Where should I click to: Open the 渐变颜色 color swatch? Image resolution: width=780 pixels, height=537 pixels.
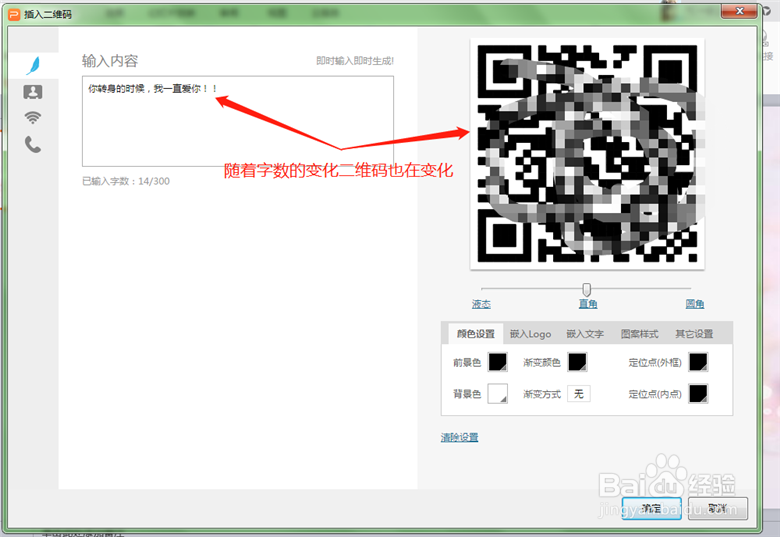(x=578, y=362)
